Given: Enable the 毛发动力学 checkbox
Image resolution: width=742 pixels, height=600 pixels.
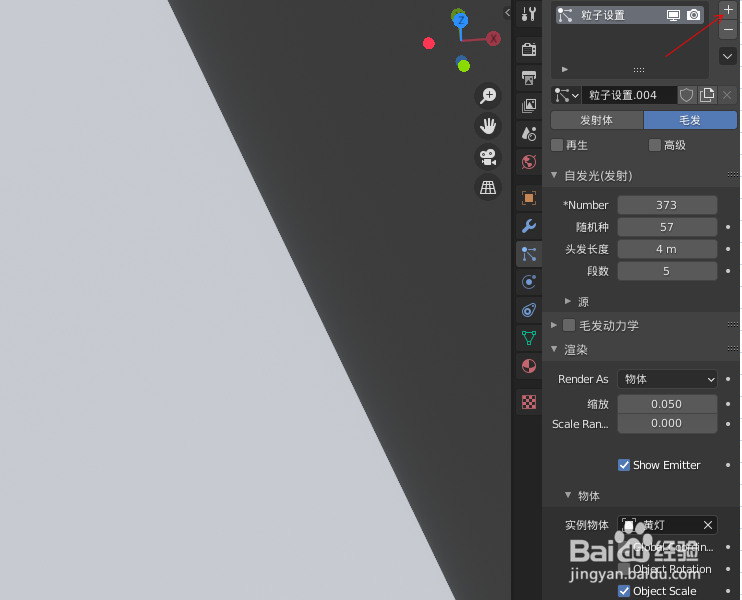Looking at the screenshot, I should pyautogui.click(x=569, y=325).
